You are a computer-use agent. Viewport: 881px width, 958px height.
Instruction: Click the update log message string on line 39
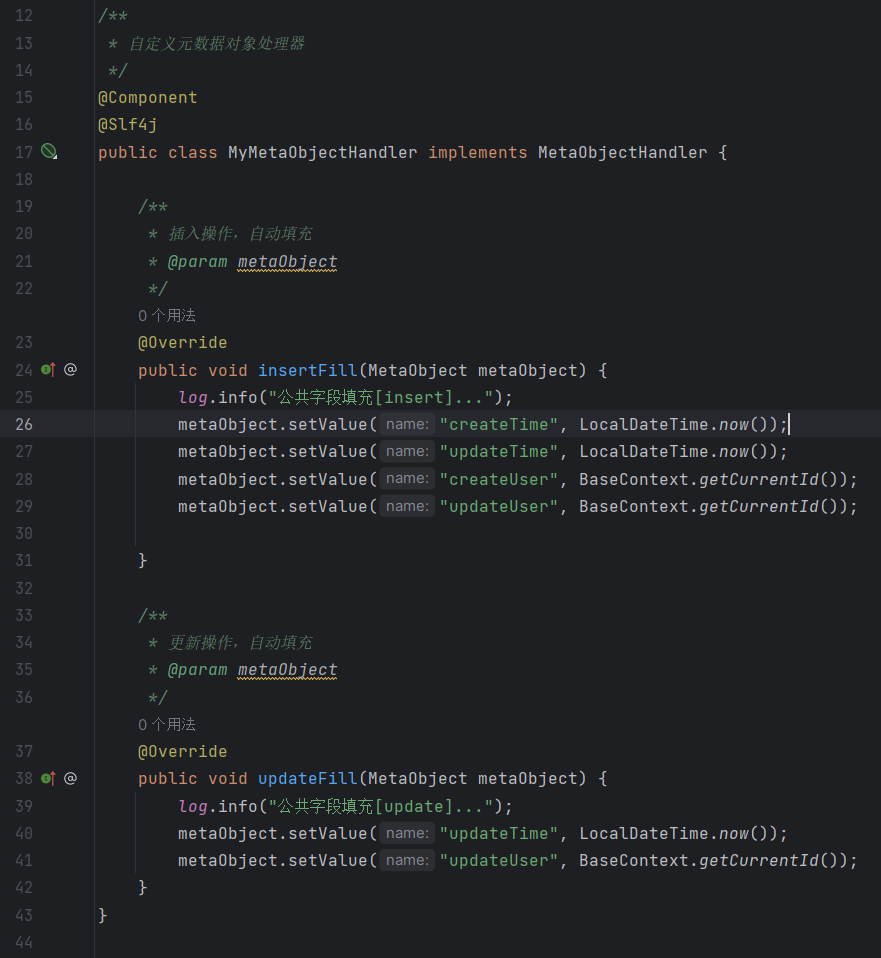tap(381, 806)
